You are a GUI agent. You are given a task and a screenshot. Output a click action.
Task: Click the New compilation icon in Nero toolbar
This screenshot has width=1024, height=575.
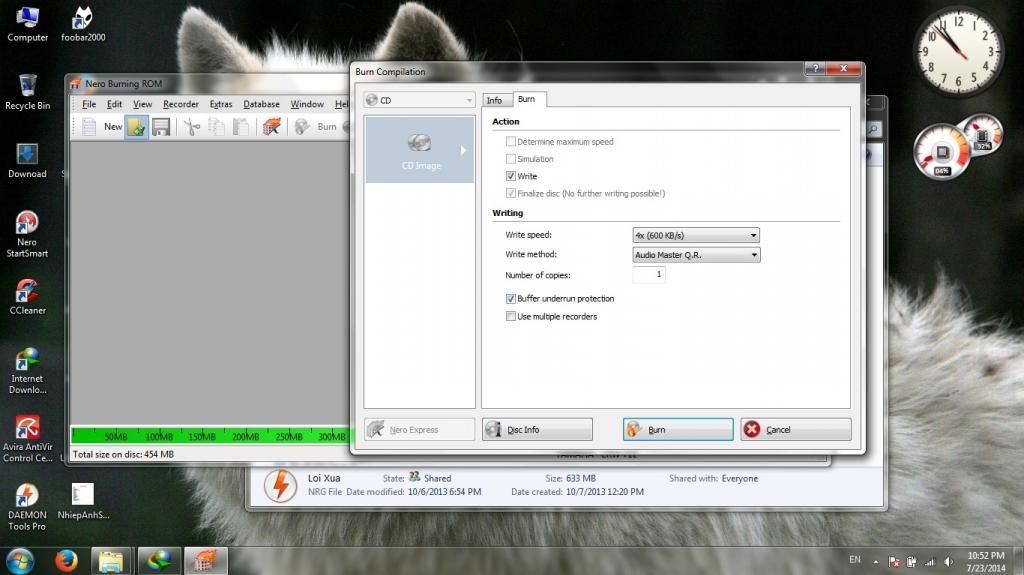point(89,127)
